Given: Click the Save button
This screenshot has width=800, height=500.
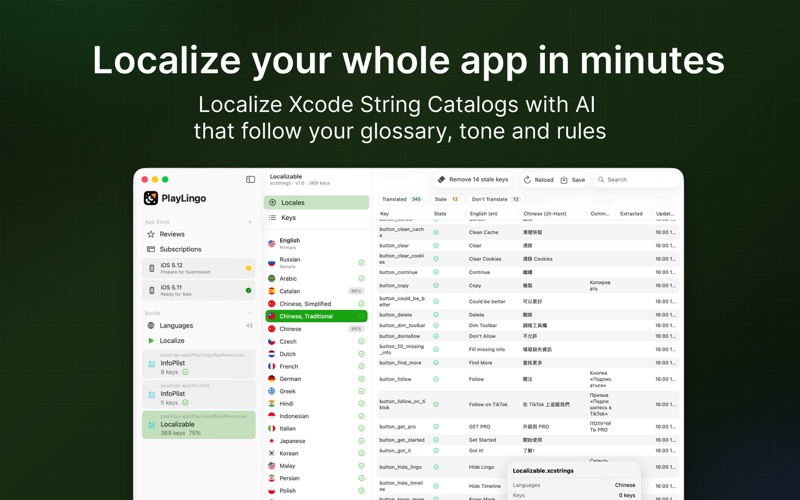Looking at the screenshot, I should click(x=573, y=180).
